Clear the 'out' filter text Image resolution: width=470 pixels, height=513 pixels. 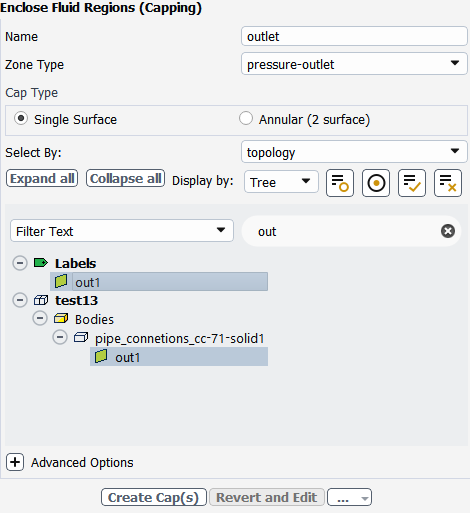pyautogui.click(x=448, y=231)
